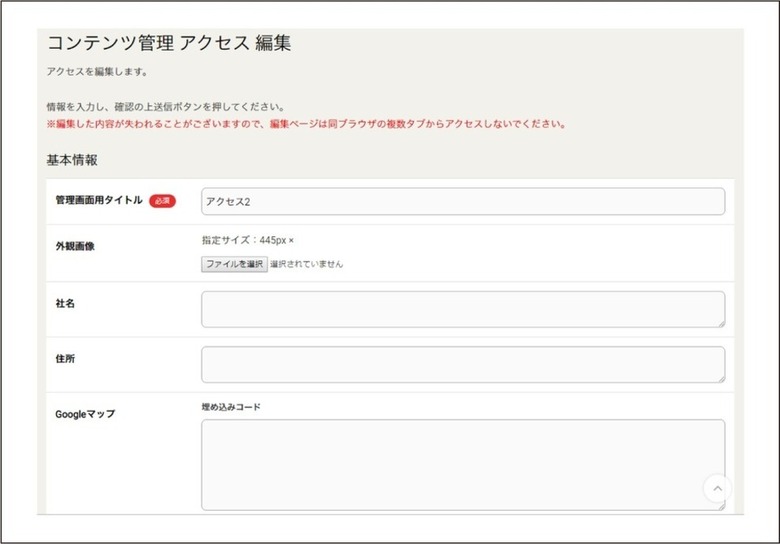Click the 管理画面用タイトル label
Screen dimensions: 780x544
click(99, 200)
